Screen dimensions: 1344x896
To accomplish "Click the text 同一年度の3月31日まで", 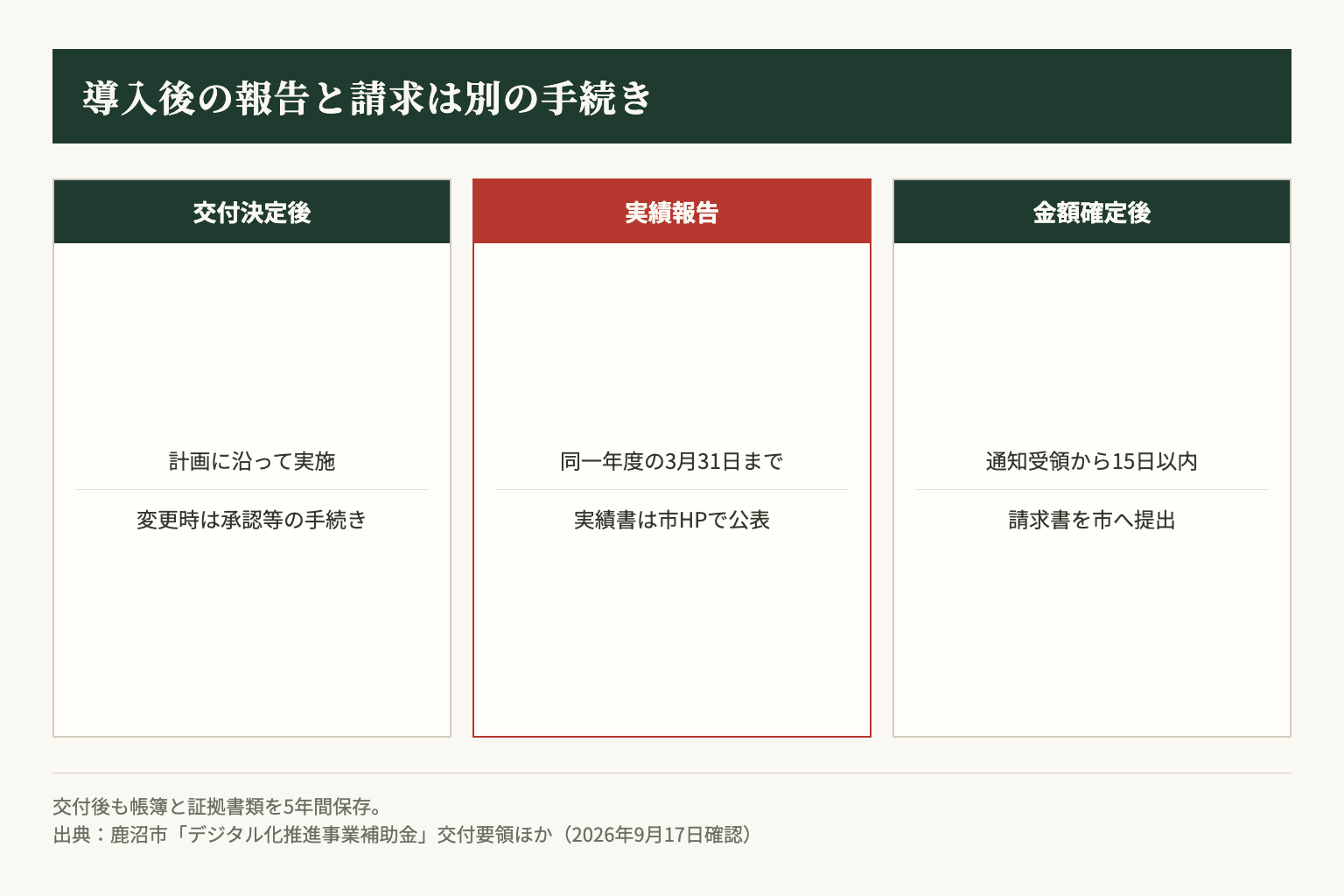I will coord(672,461).
